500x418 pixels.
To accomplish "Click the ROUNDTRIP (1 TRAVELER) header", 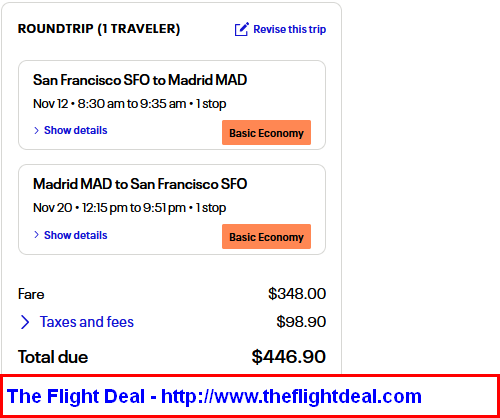I will tap(99, 29).
